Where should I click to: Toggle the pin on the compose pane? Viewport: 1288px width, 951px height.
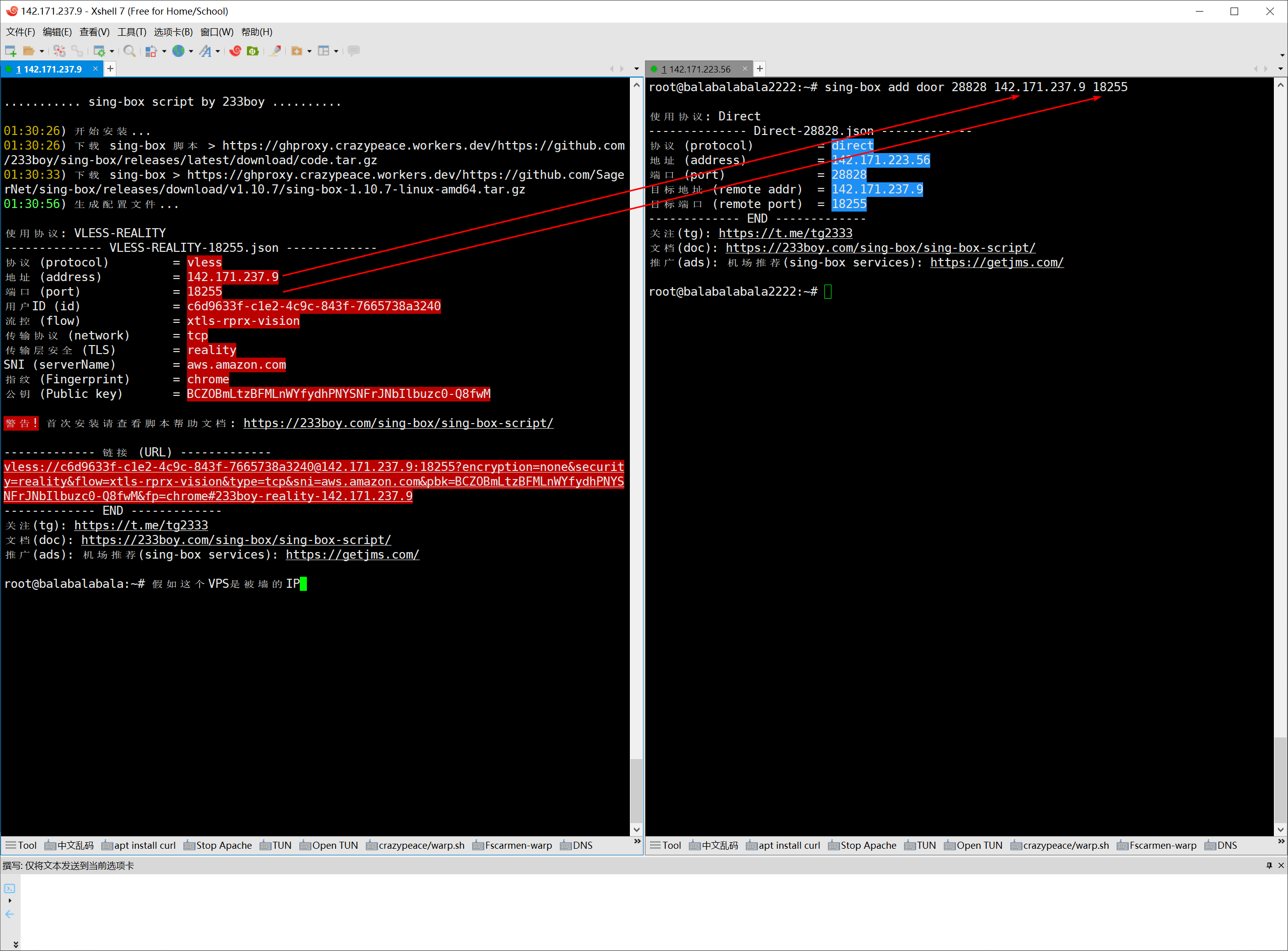(1269, 865)
